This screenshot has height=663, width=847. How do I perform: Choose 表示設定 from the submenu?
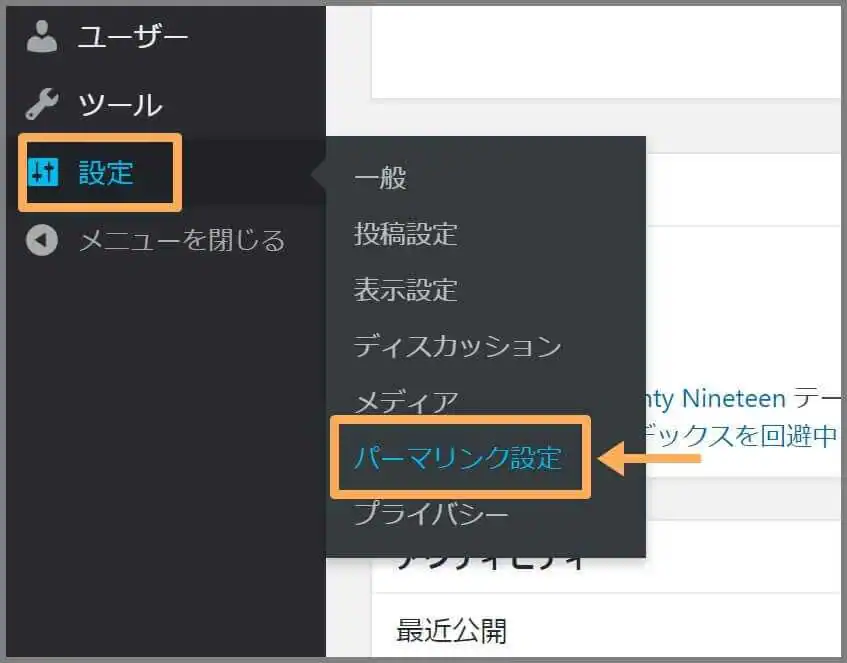point(405,290)
